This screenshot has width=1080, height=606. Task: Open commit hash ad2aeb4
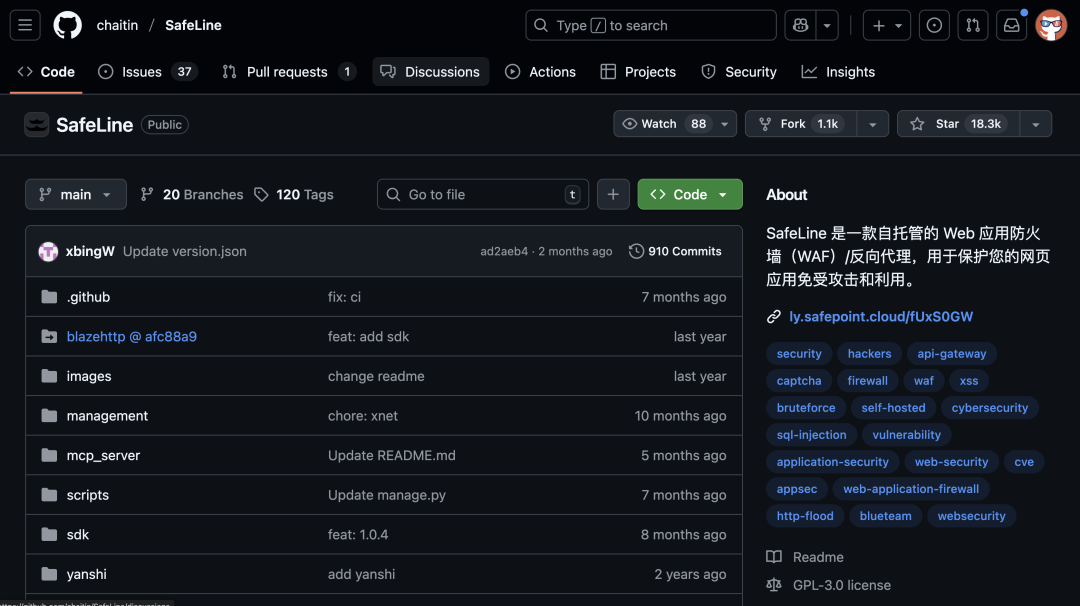504,251
